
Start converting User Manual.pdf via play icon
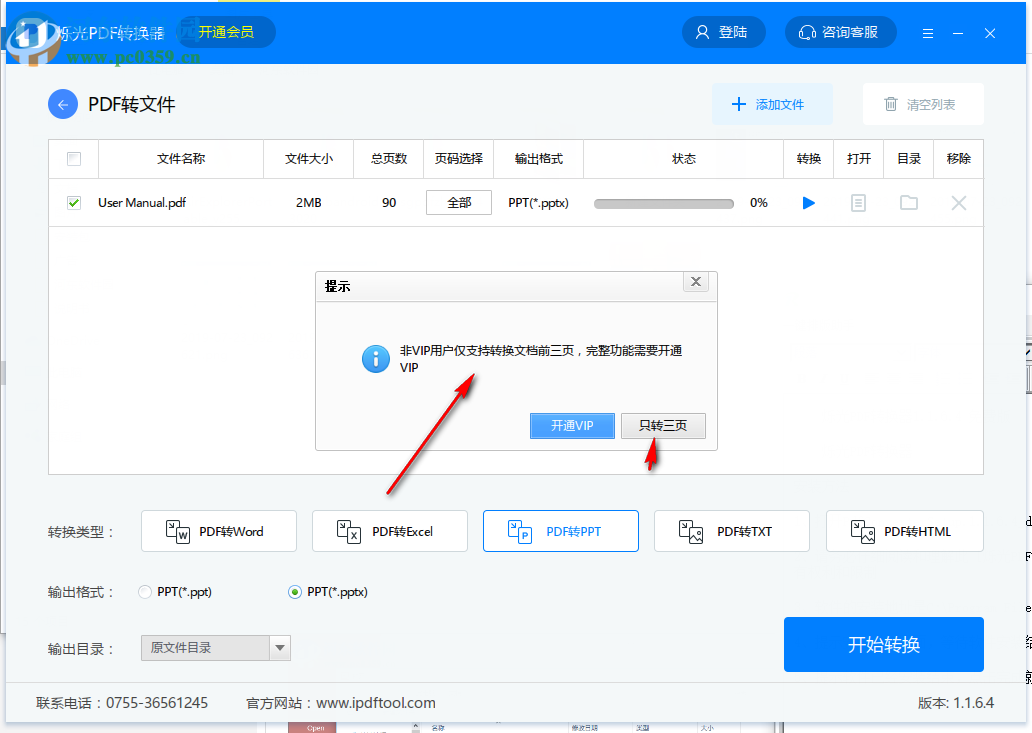point(808,202)
